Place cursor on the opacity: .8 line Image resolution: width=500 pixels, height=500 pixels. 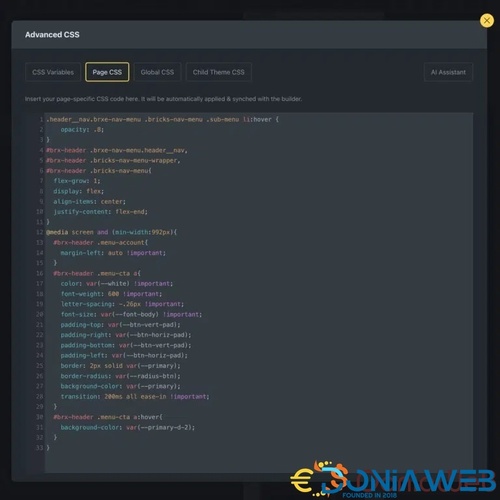tap(82, 130)
